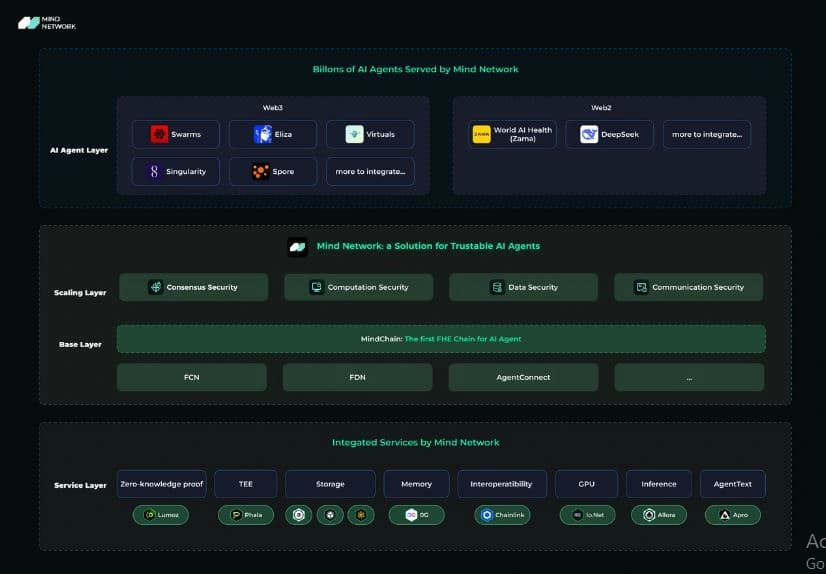Click the Web2 'more to integrate...' box
The image size is (826, 574).
pos(706,134)
